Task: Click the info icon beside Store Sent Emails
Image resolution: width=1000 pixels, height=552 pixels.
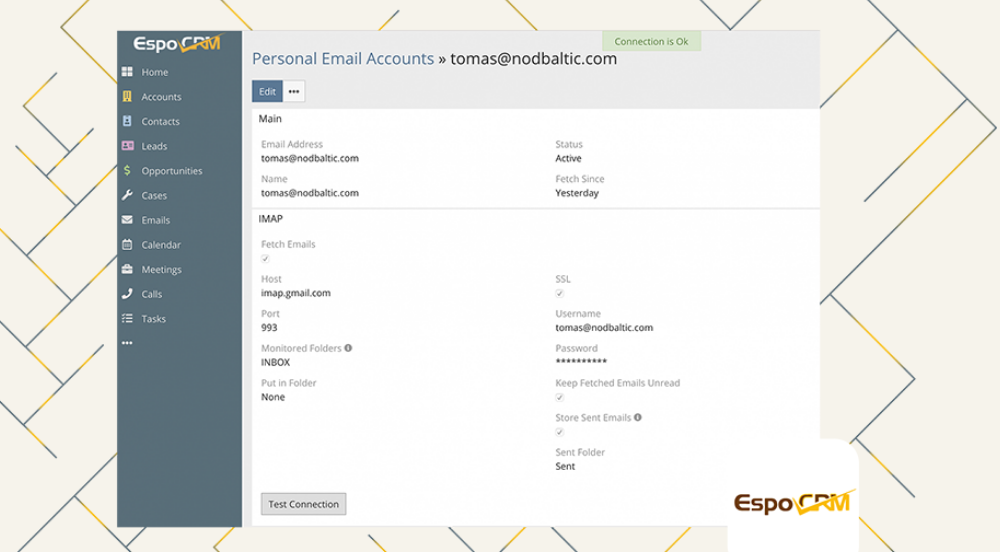Action: 638,418
